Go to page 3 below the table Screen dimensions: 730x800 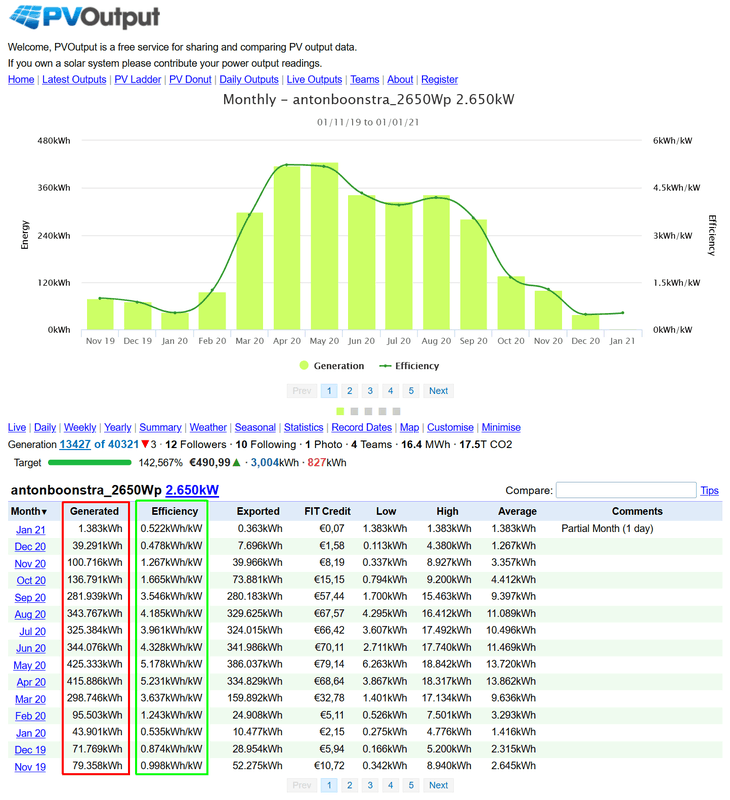[x=370, y=785]
